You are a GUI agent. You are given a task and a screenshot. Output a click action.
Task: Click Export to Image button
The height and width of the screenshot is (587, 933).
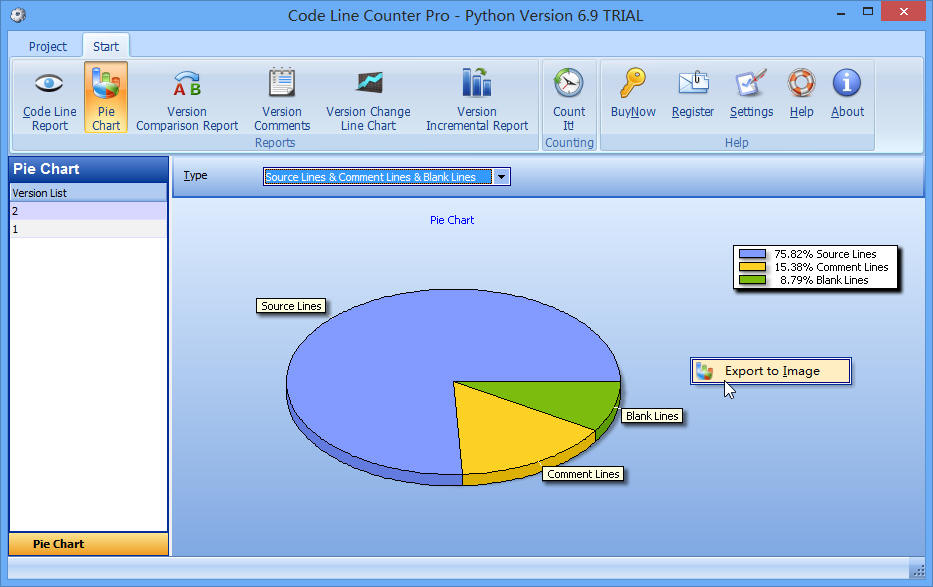pos(771,371)
